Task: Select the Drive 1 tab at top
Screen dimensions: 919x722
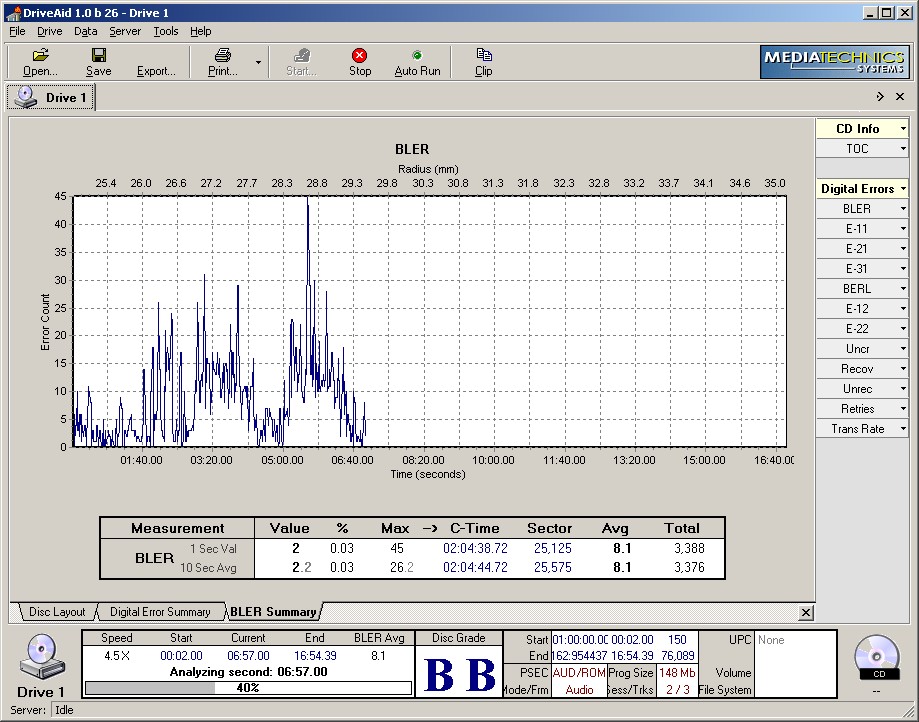Action: click(52, 98)
